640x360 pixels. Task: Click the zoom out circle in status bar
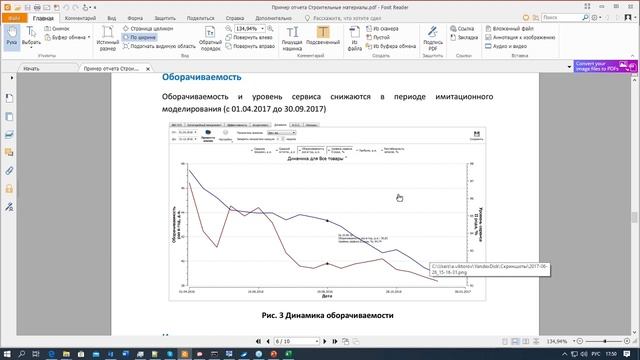tap(580, 341)
